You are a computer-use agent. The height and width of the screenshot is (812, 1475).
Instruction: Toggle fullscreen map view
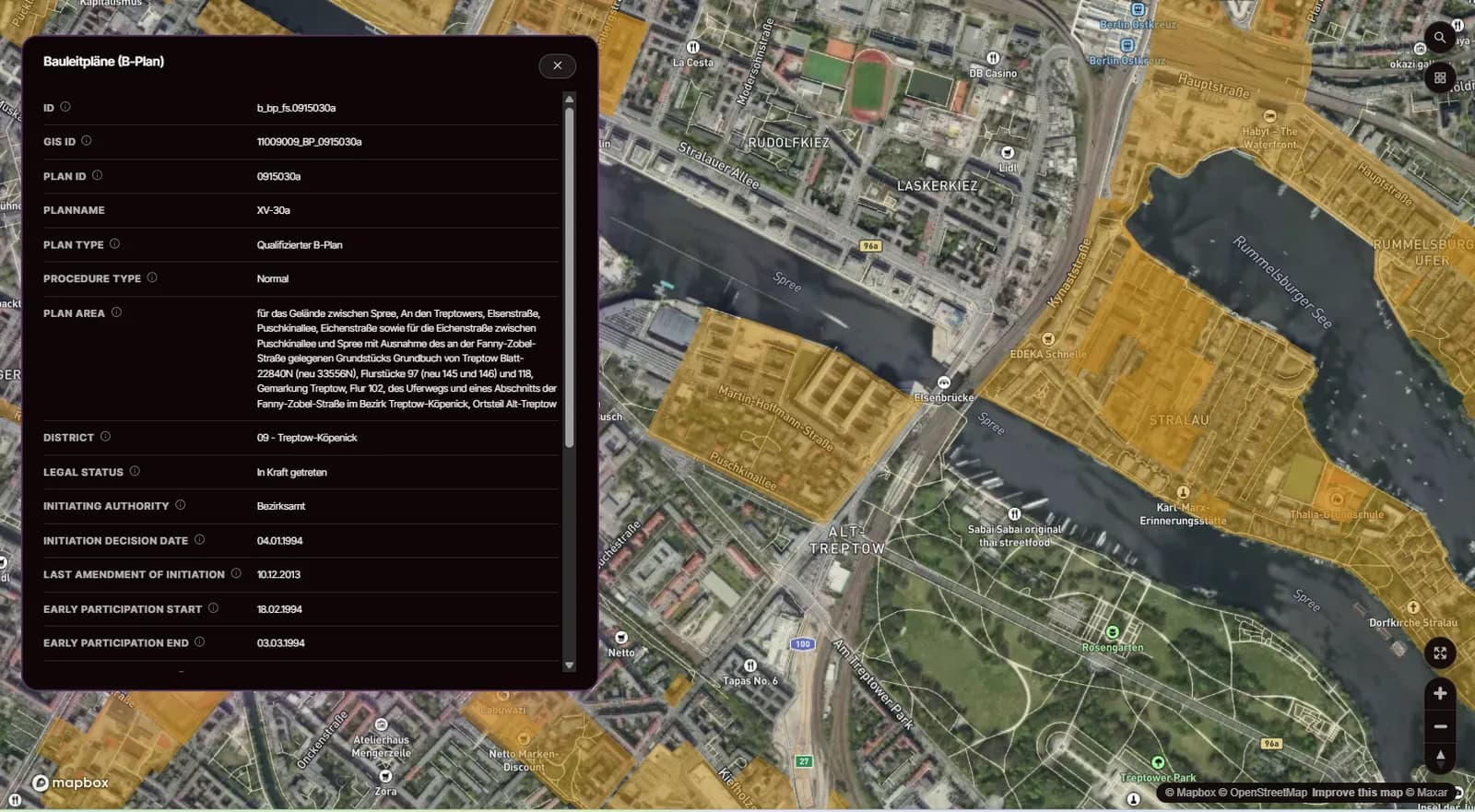click(x=1439, y=653)
